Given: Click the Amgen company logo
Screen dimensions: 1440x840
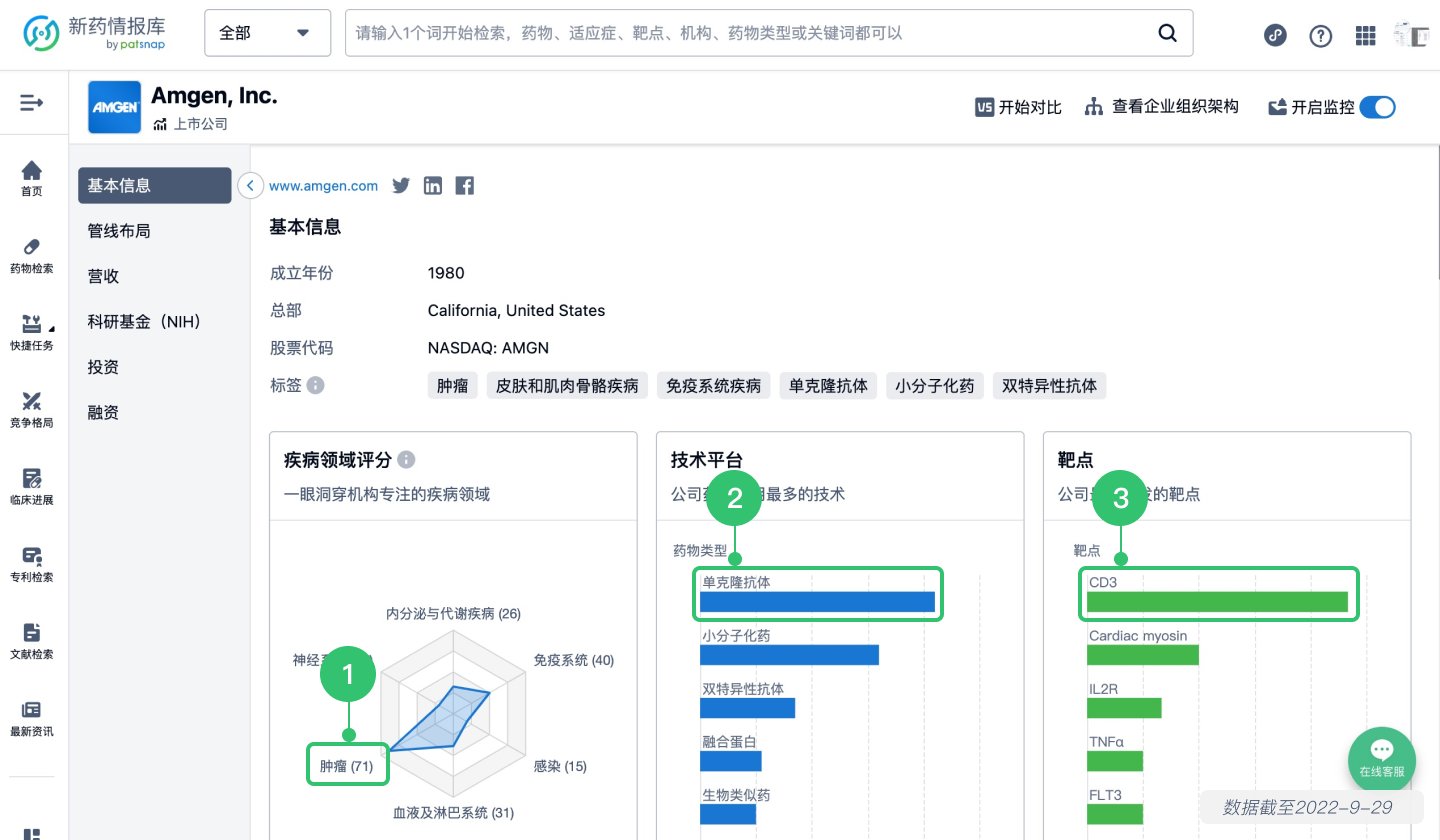Looking at the screenshot, I should pyautogui.click(x=114, y=107).
